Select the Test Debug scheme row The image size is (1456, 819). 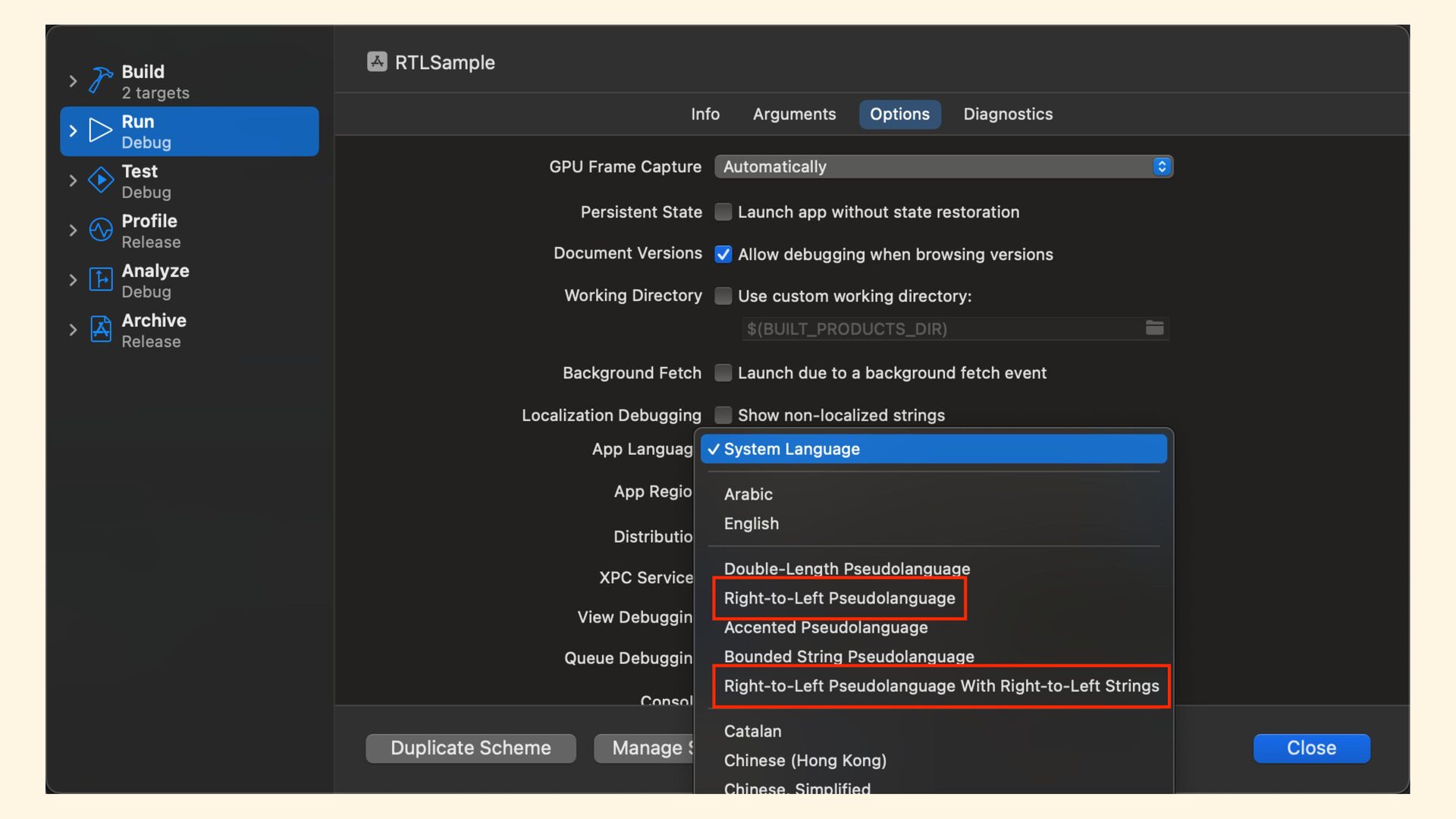[190, 181]
